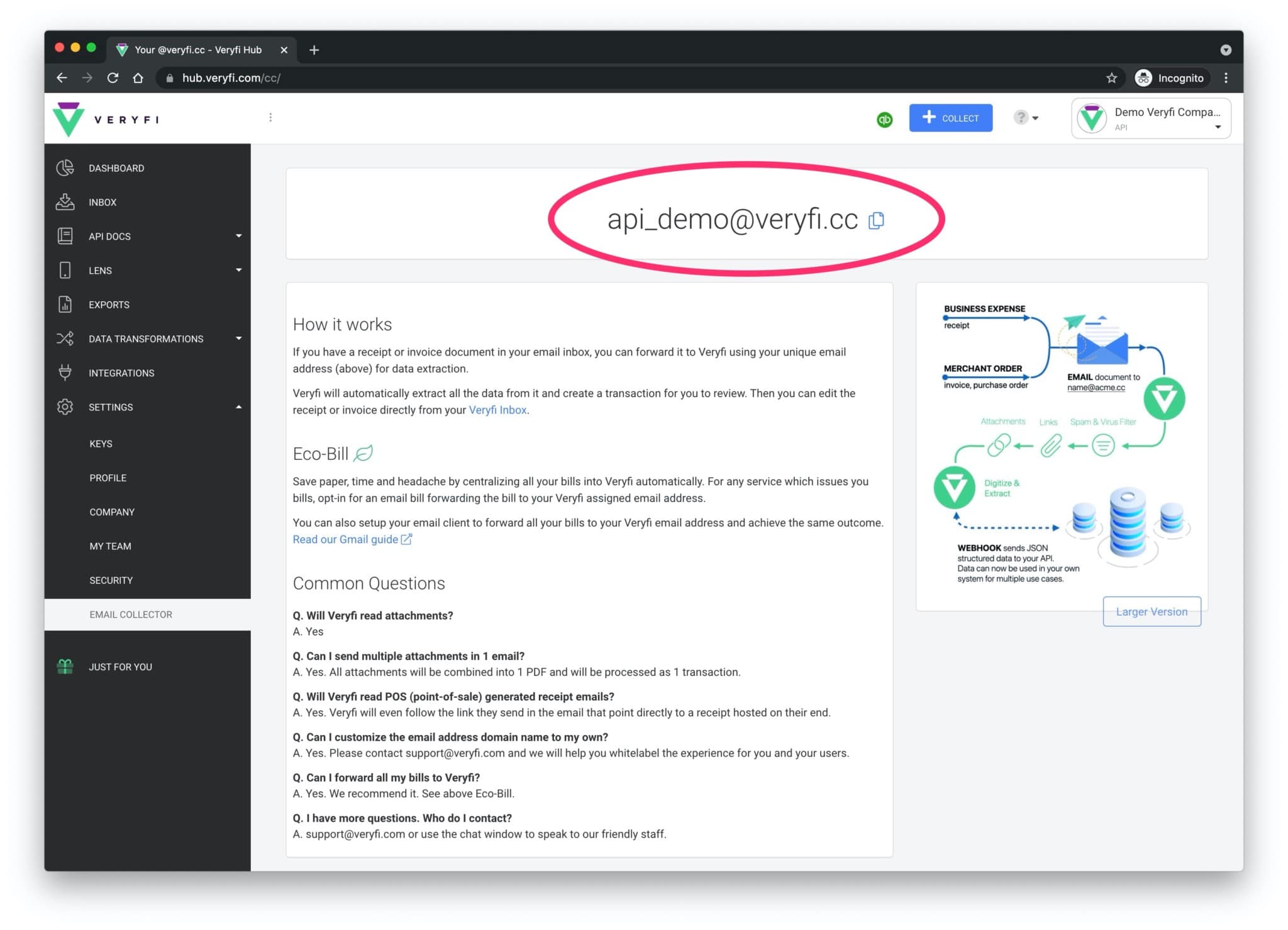Viewport: 1288px width, 930px height.
Task: Click the QuickBooks icon in the top bar
Action: [884, 120]
